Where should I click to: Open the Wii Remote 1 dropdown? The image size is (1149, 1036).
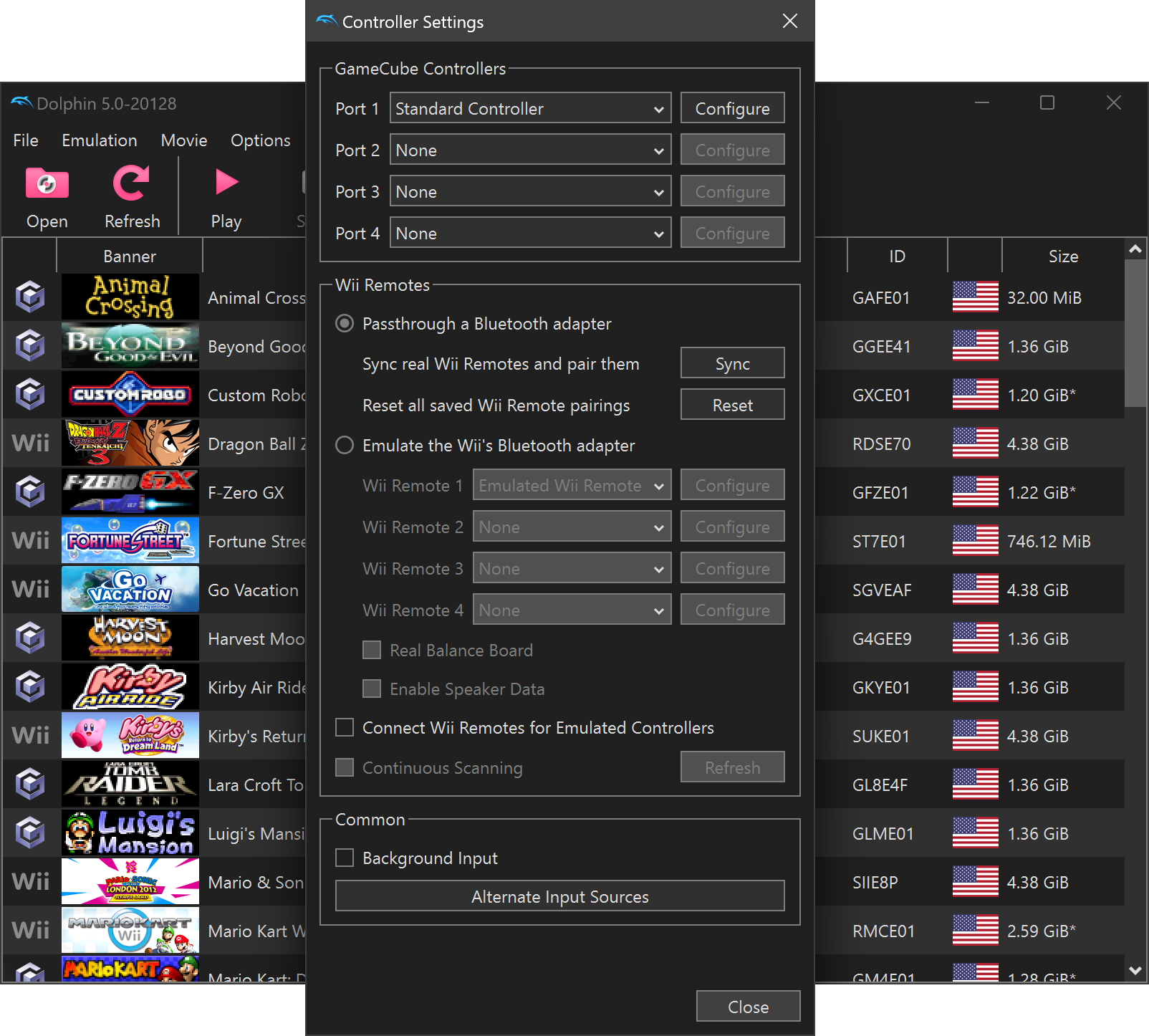click(572, 485)
